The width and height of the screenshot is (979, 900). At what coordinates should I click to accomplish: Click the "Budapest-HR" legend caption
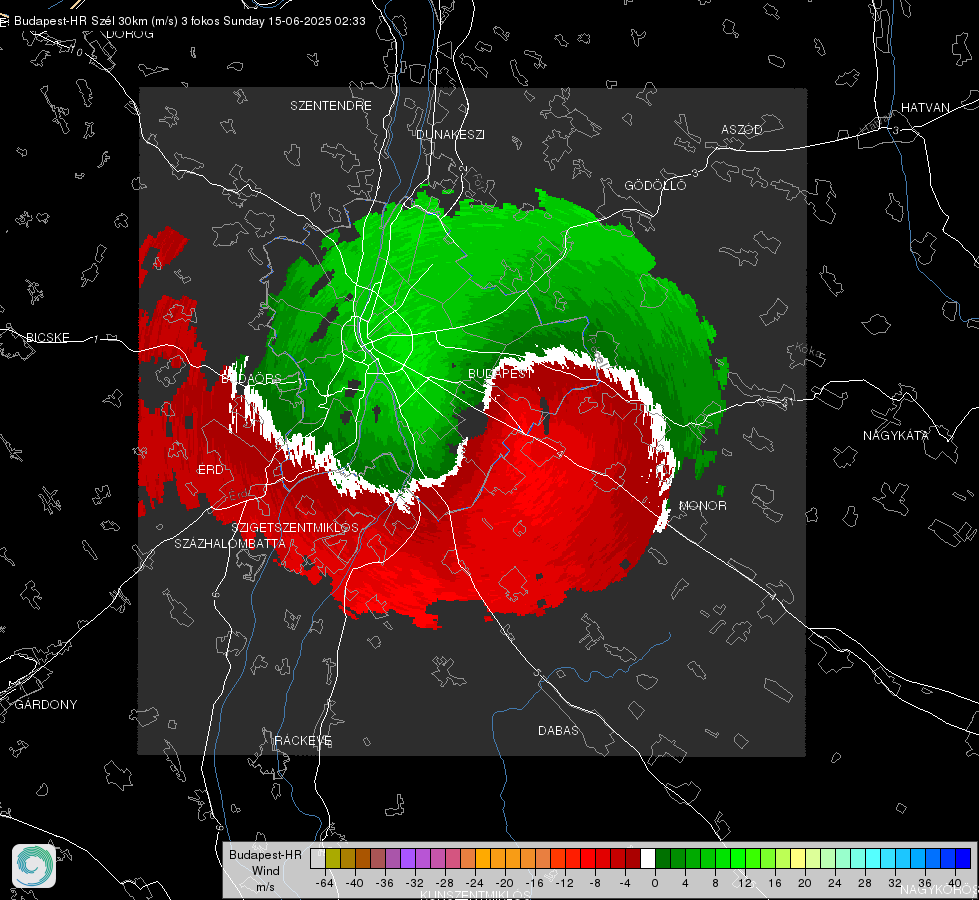[x=265, y=855]
